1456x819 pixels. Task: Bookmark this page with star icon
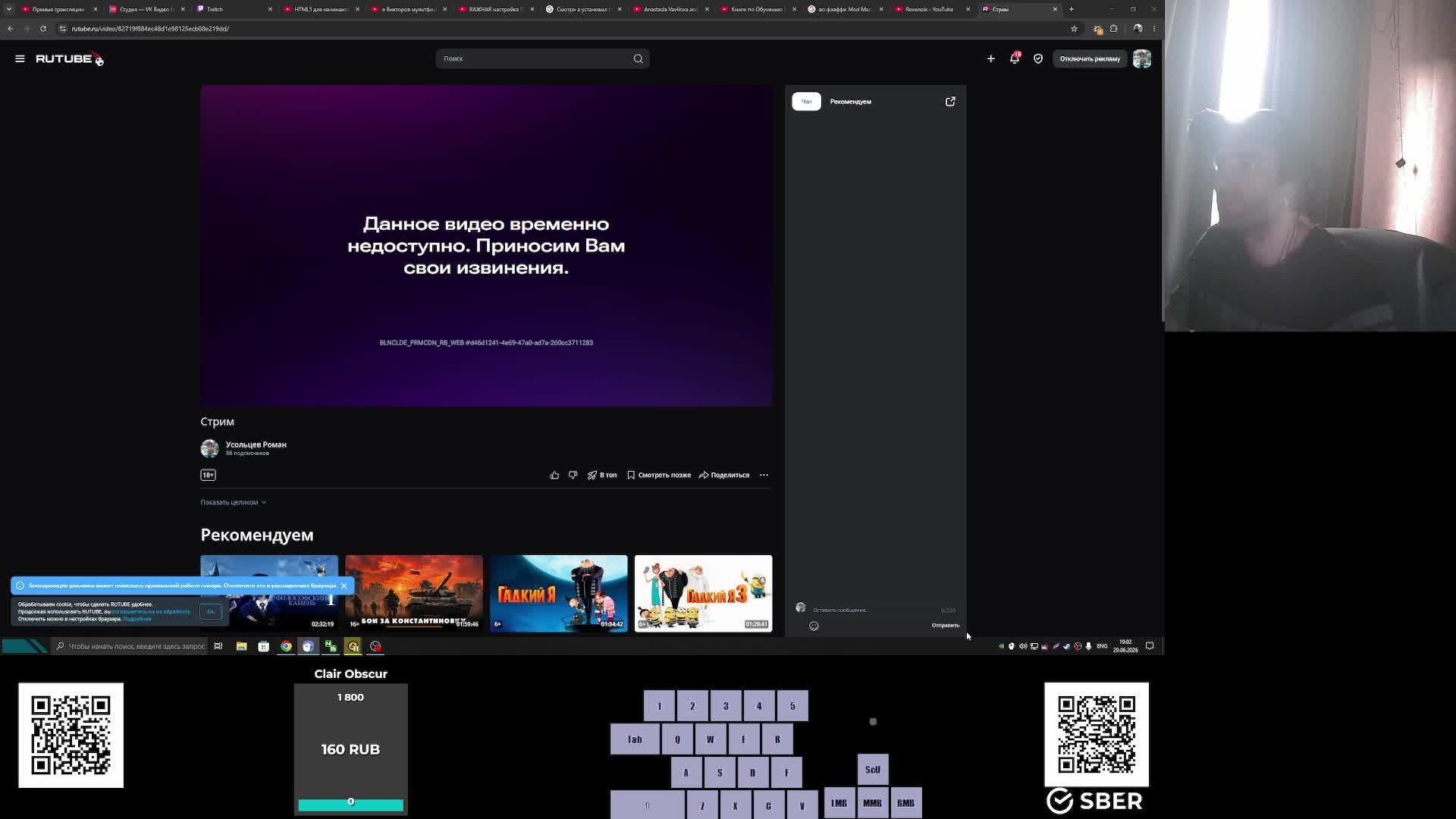coord(1074,29)
